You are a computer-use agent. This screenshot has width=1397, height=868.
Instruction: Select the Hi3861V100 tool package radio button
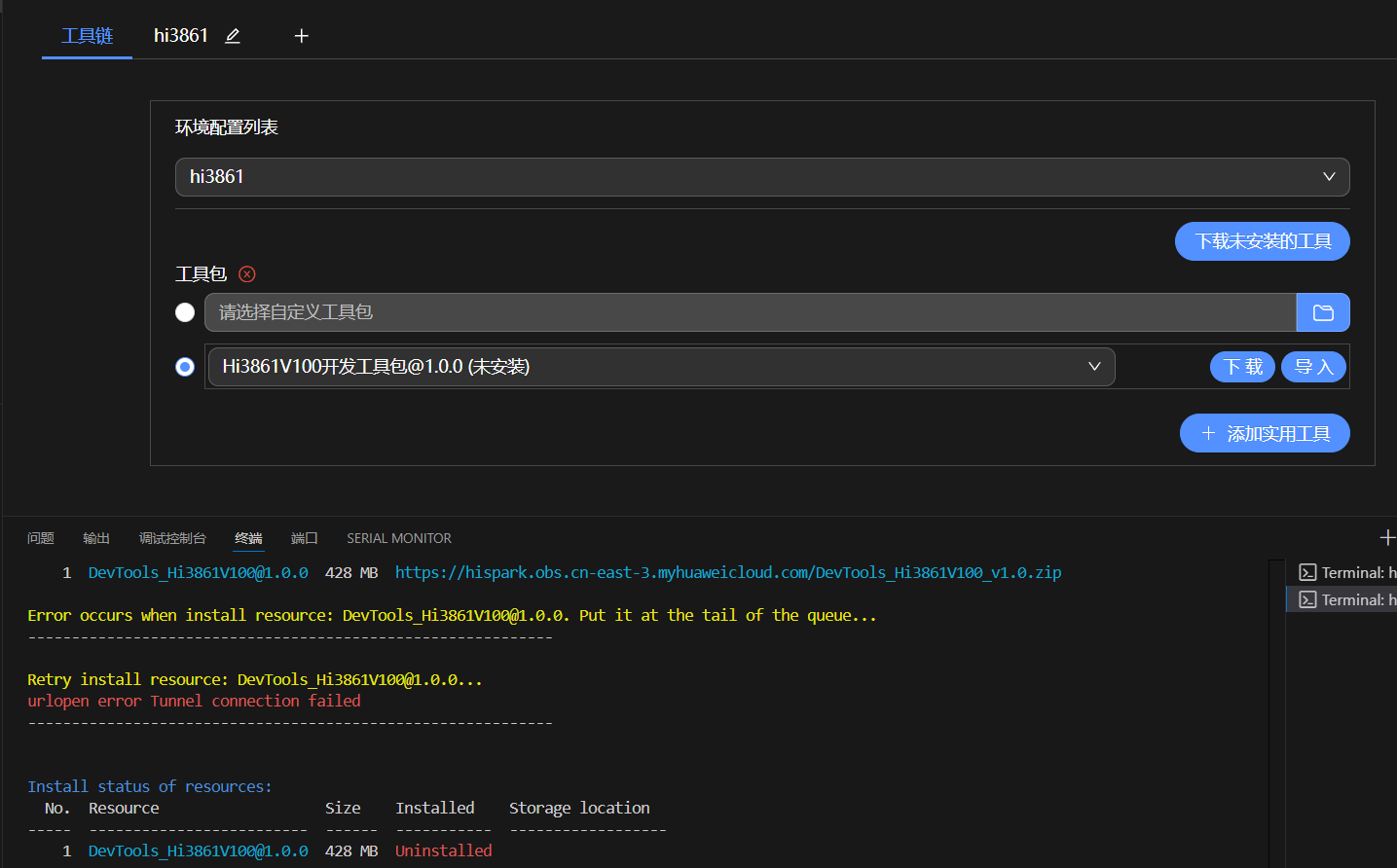(x=185, y=367)
